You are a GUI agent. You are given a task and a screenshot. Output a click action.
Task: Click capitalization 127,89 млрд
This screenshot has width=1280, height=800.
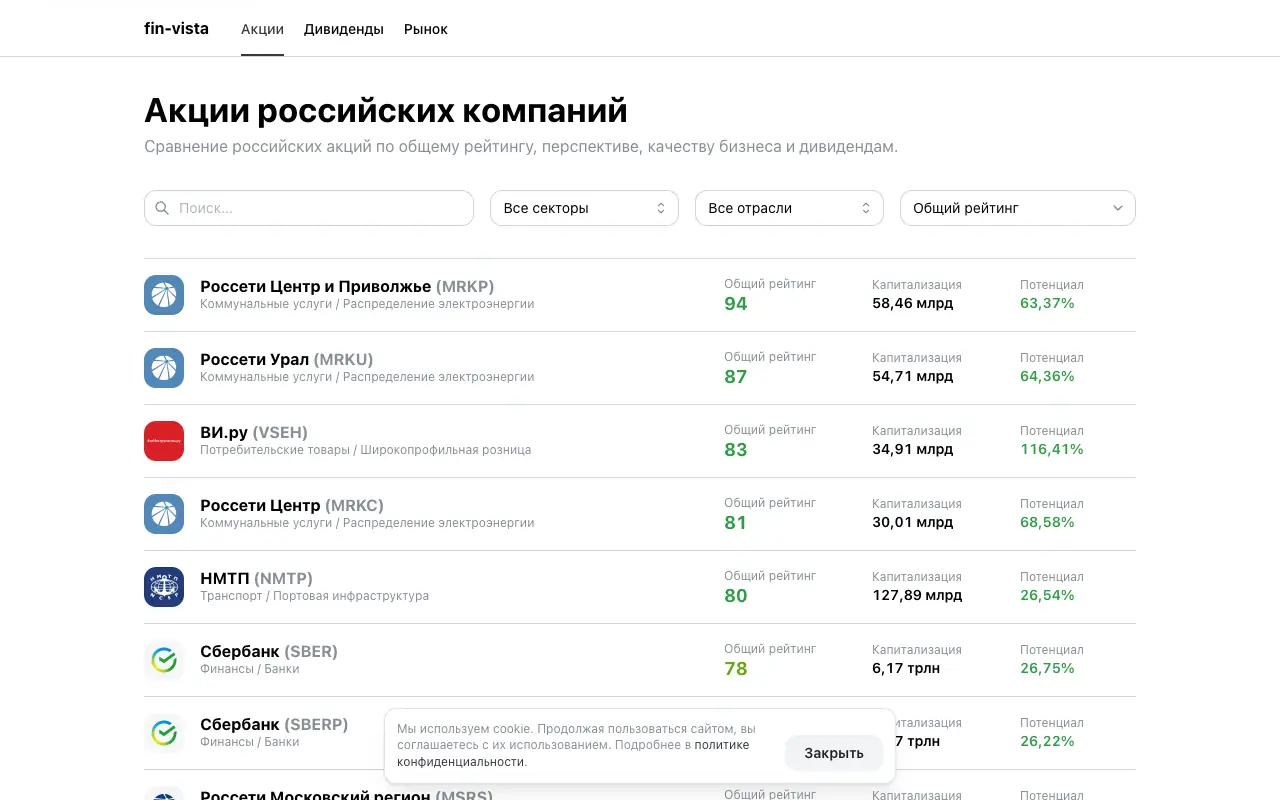click(x=917, y=595)
